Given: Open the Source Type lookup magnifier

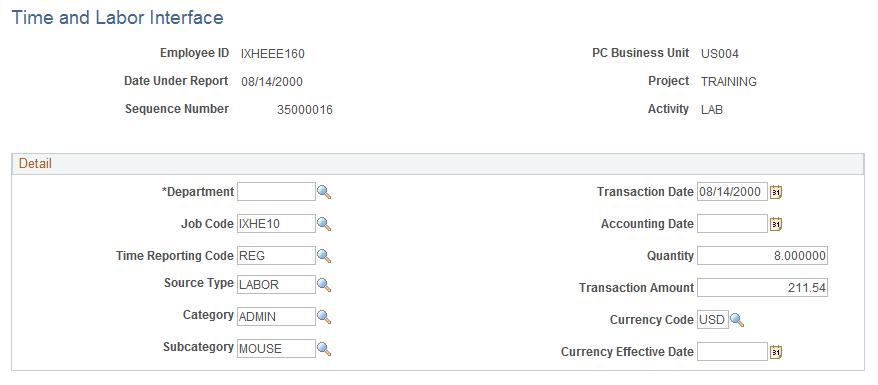Looking at the screenshot, I should [324, 285].
